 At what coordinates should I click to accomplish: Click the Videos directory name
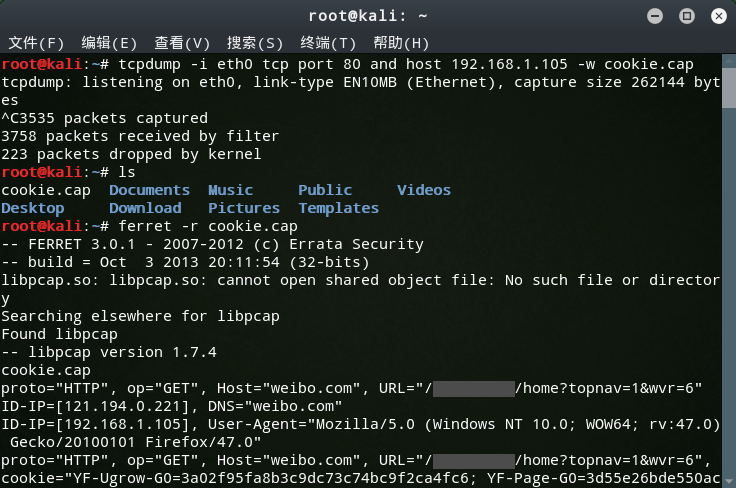click(424, 190)
